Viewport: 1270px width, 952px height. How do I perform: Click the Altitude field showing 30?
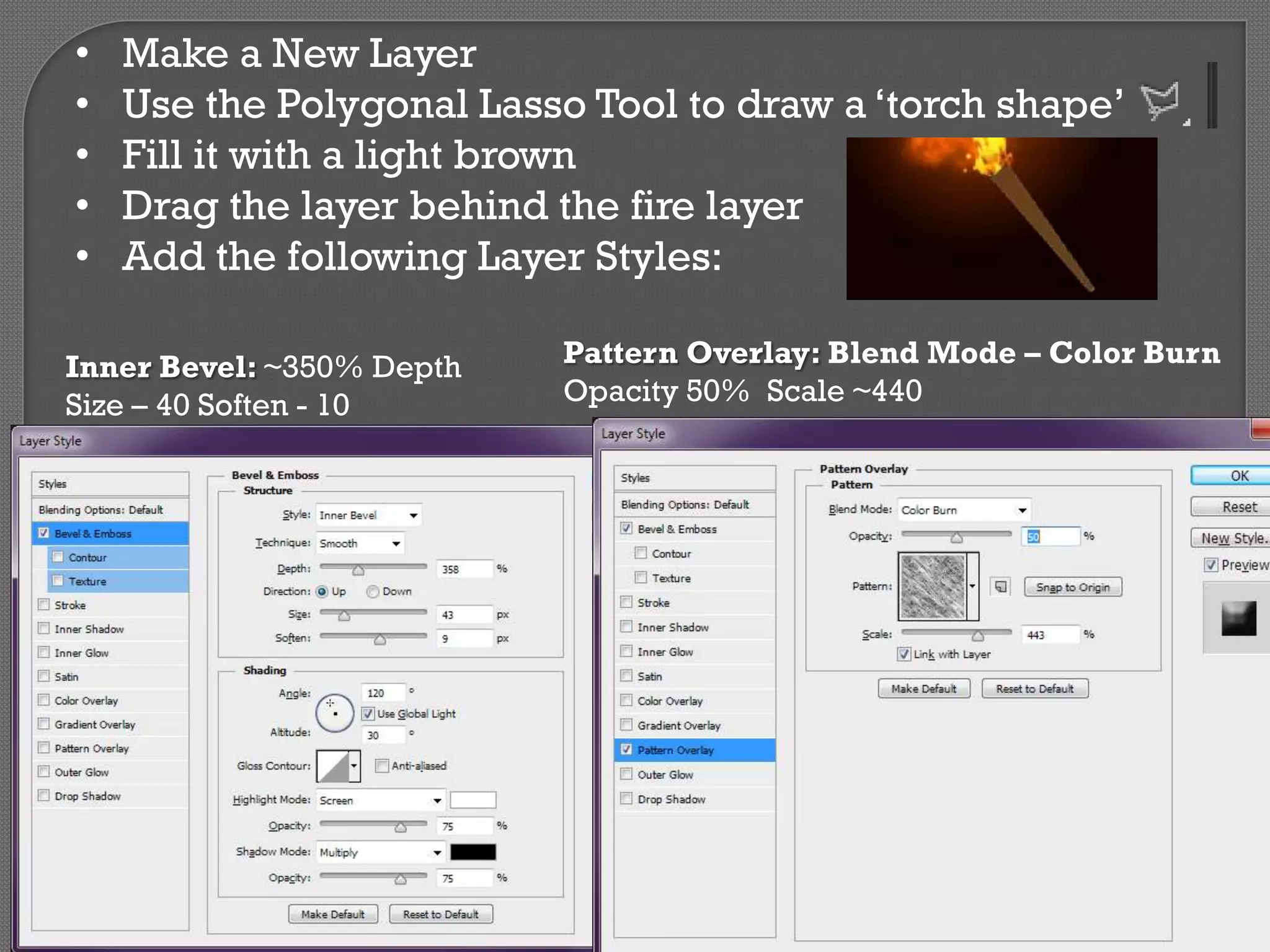tap(383, 735)
